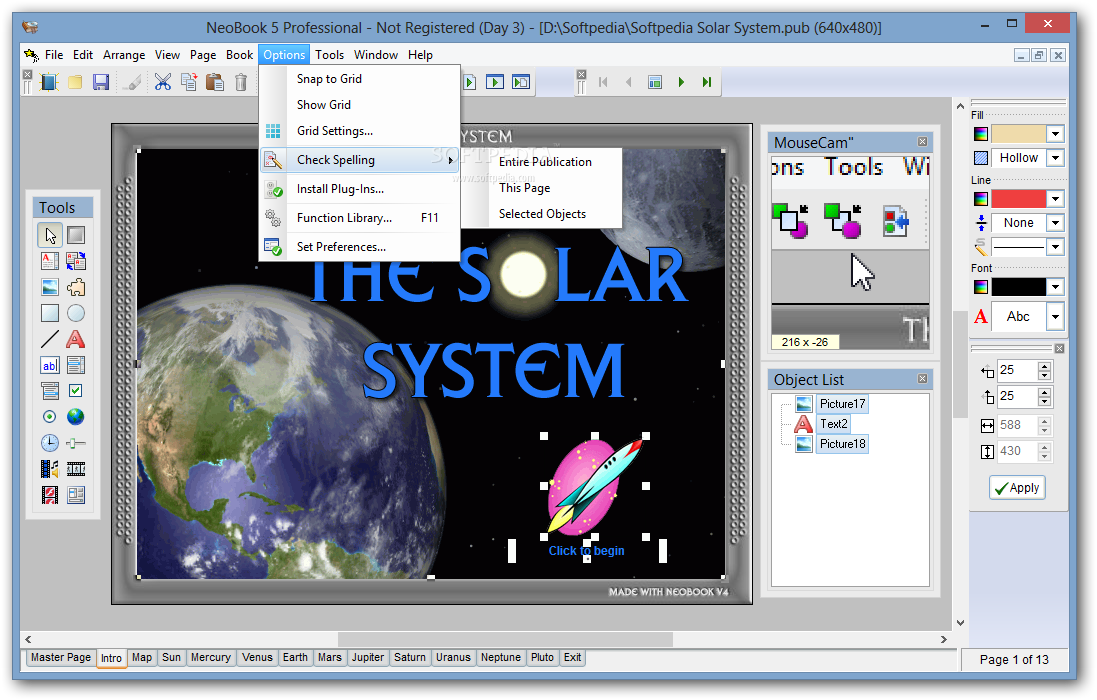The width and height of the screenshot is (1097, 700).
Task: Open Abc font style dropdown
Action: [x=1055, y=317]
